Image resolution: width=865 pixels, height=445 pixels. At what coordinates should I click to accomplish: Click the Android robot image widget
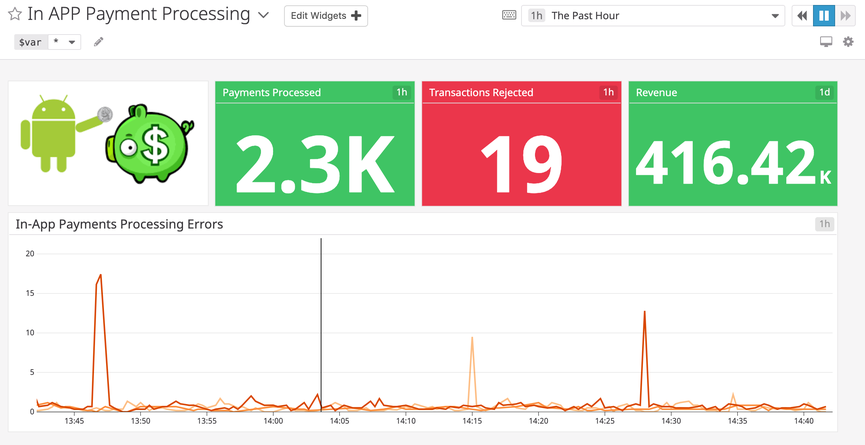pos(50,142)
